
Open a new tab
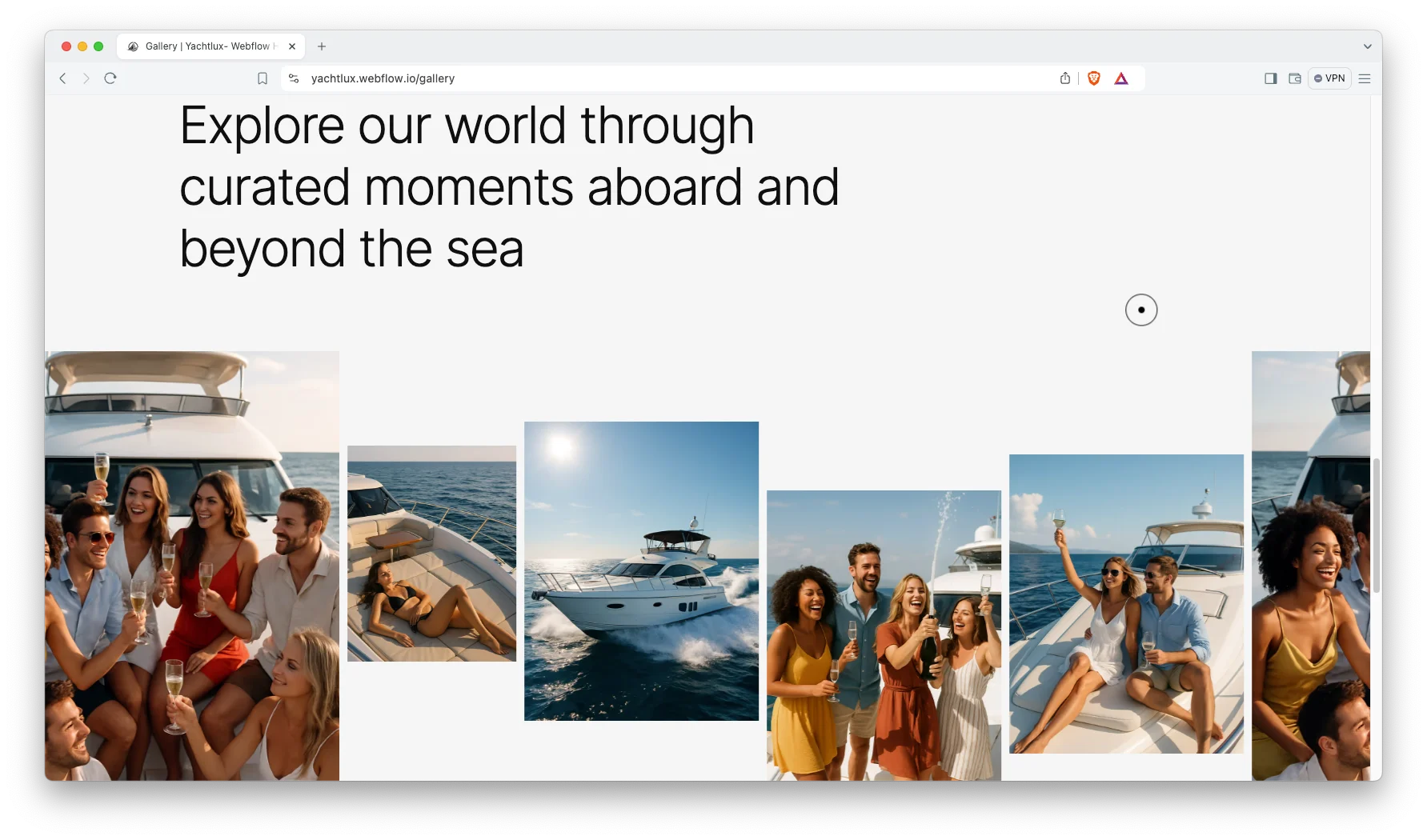(x=322, y=46)
